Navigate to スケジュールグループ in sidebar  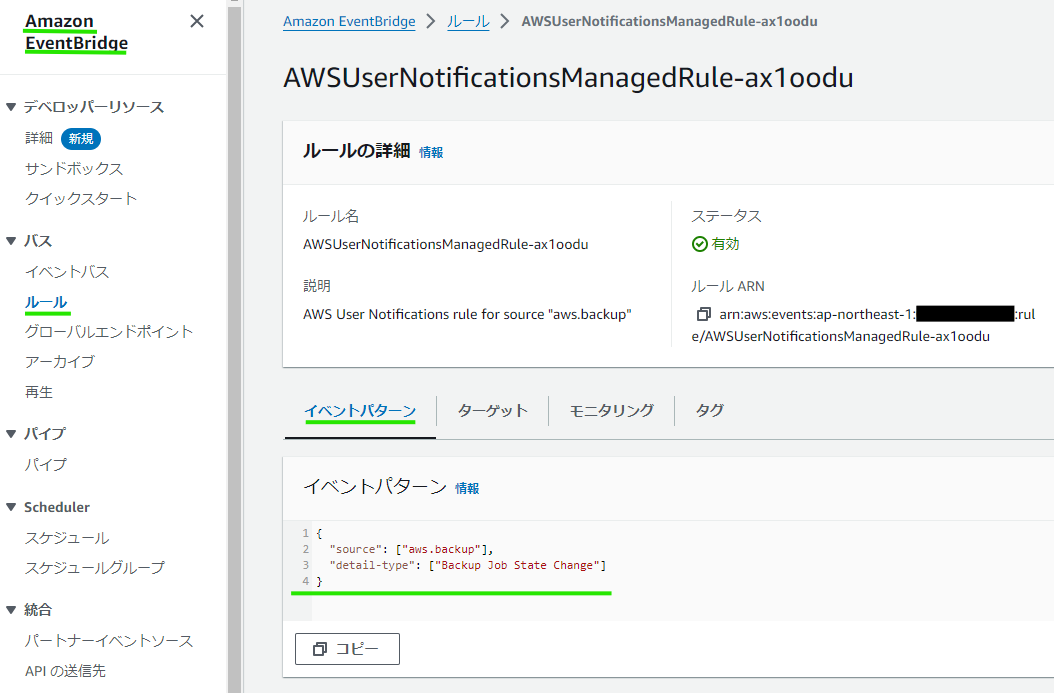coord(95,567)
